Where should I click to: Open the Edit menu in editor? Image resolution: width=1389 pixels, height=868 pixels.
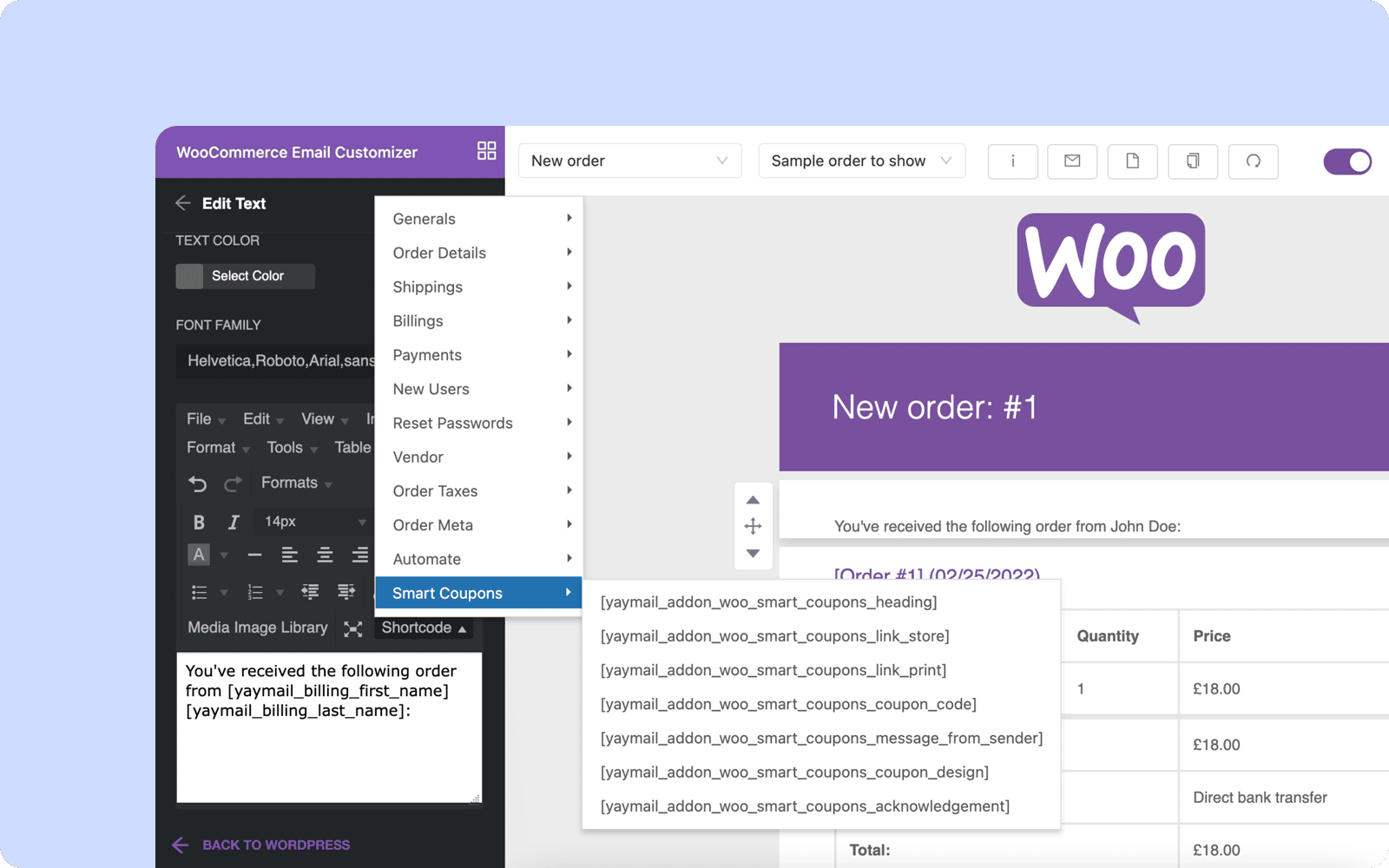point(263,419)
